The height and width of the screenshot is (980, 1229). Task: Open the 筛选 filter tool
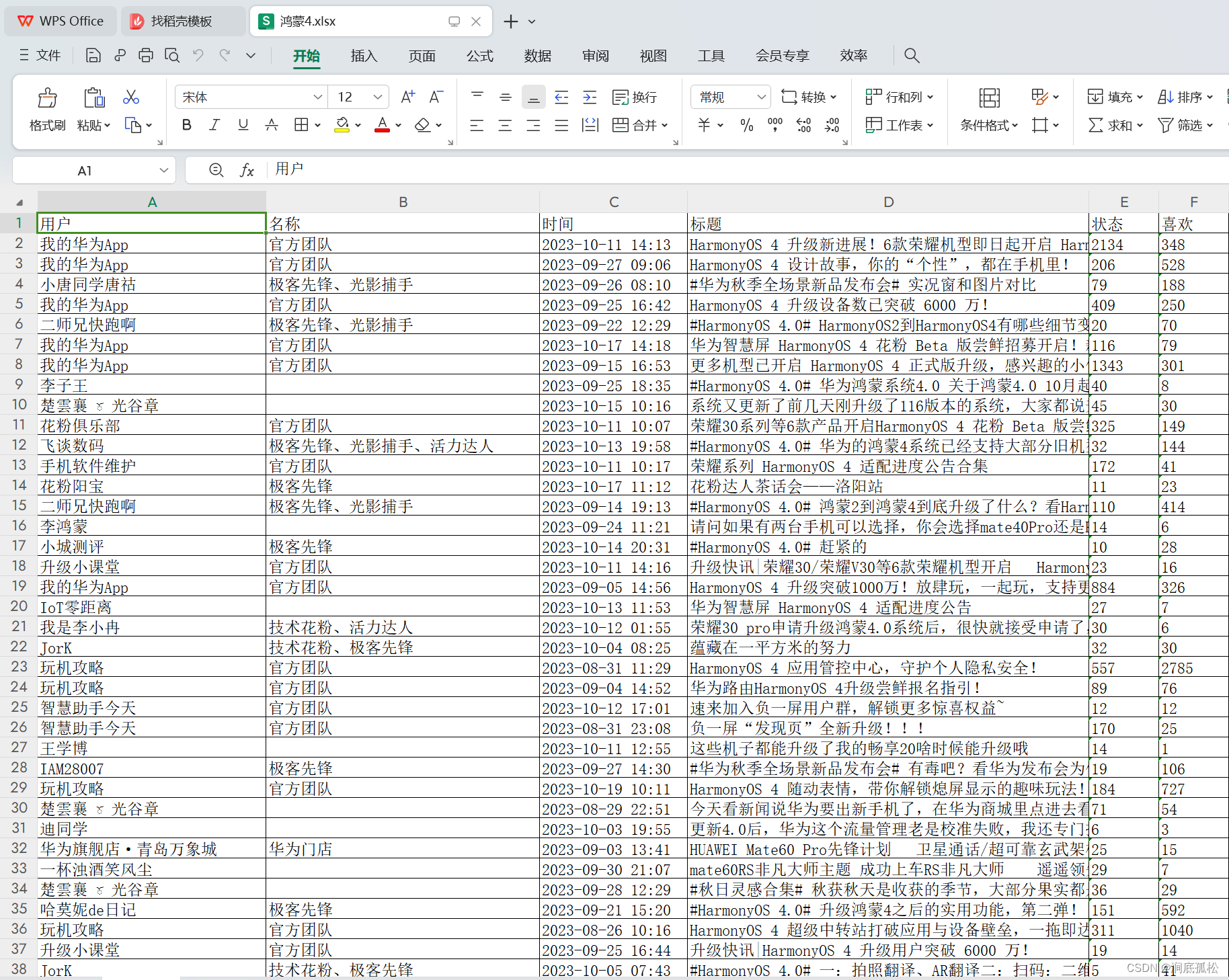tap(1183, 125)
